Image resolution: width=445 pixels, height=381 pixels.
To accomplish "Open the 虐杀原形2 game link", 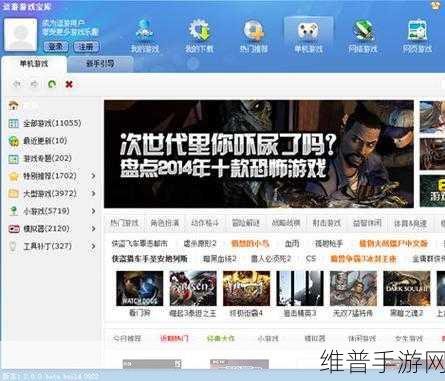I will pos(200,244).
